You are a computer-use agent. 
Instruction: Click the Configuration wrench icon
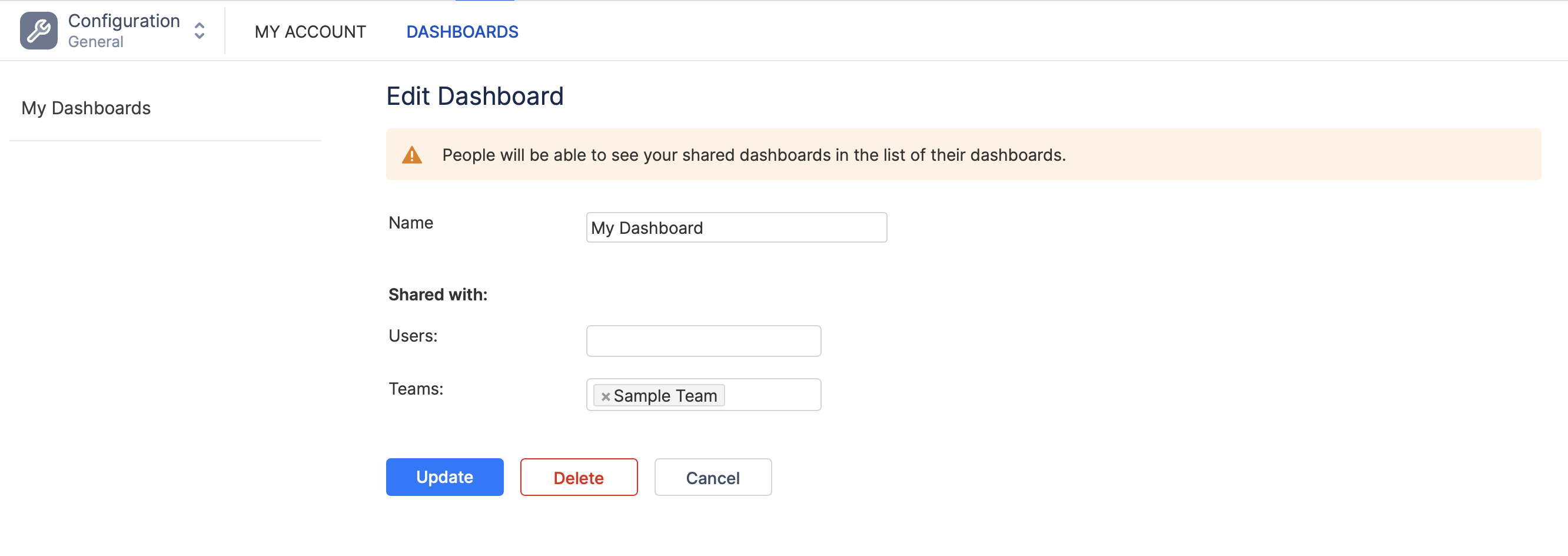38,31
